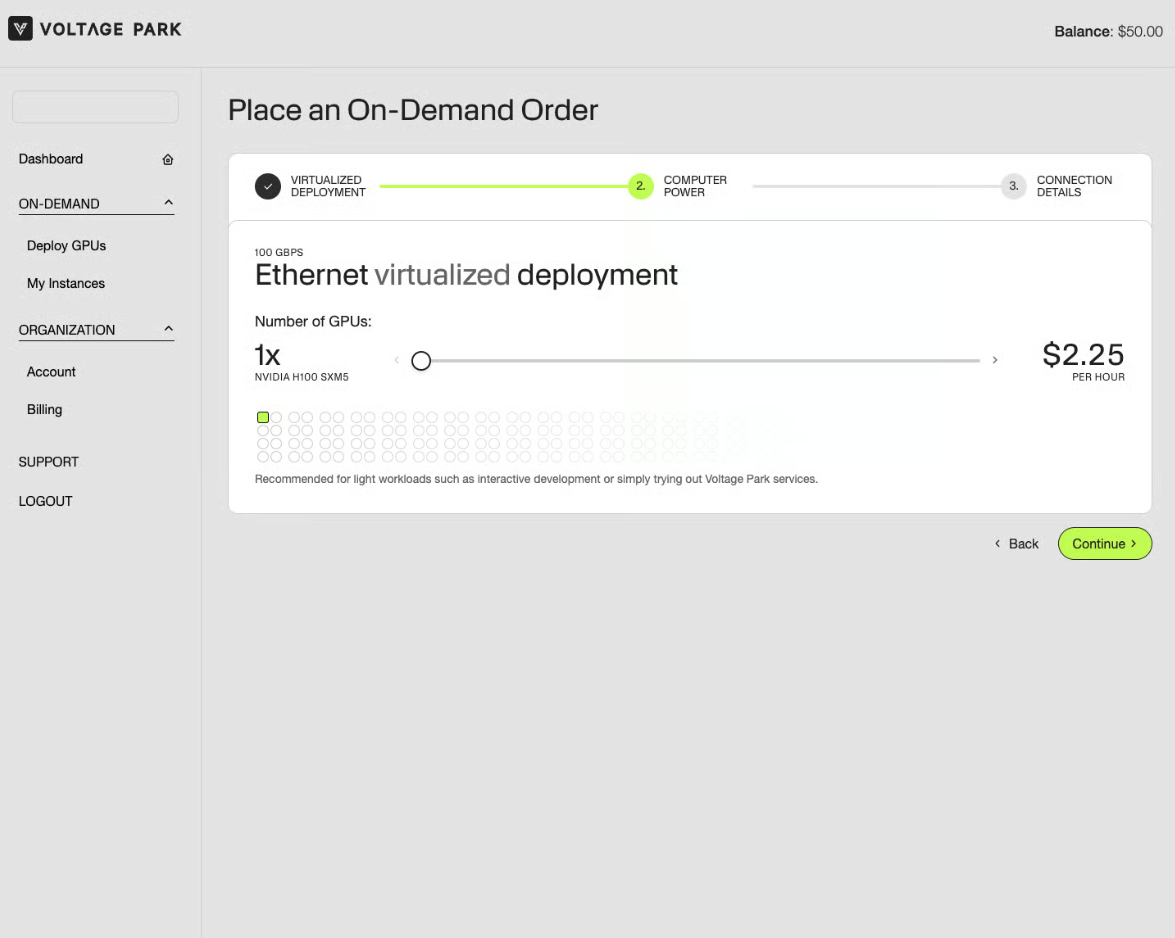The image size is (1175, 938).
Task: Click the green highlighted GPU square indicator
Action: click(263, 417)
